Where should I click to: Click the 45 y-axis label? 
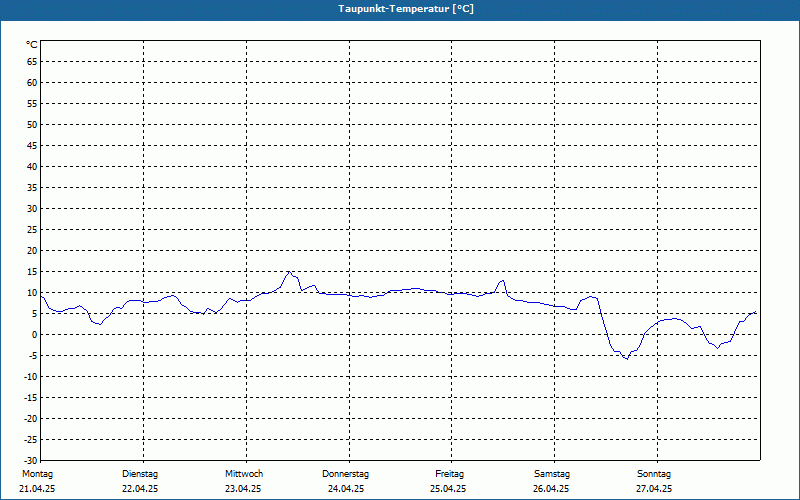tap(32, 146)
